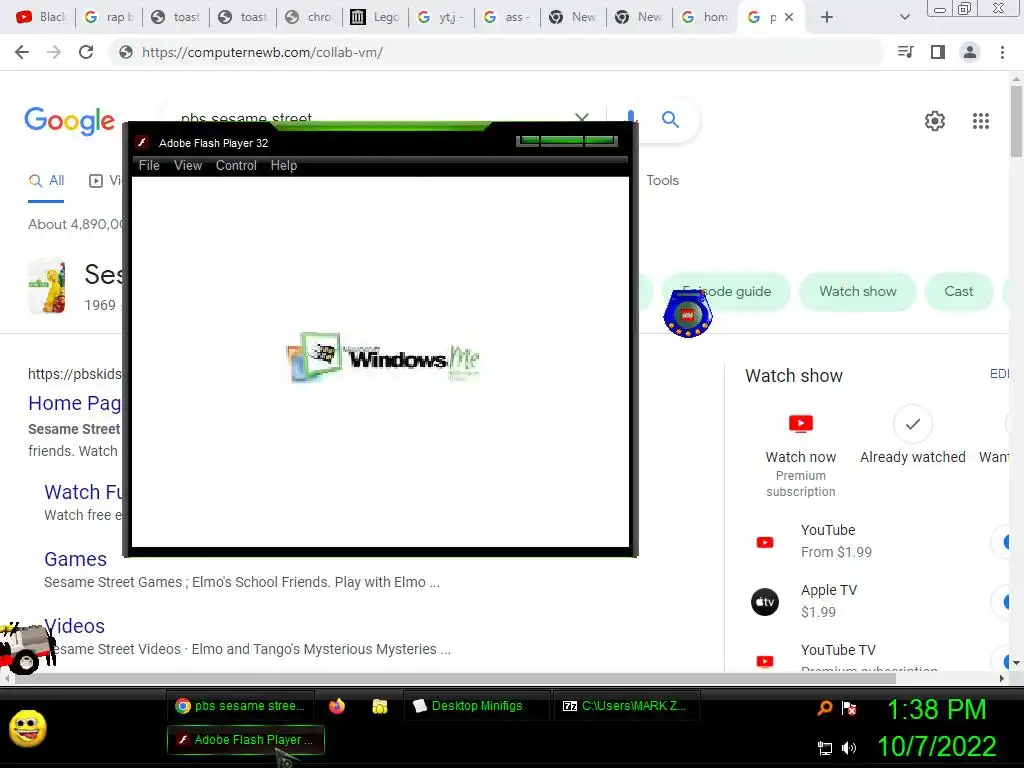
Task: Open the Games result link
Action: (x=75, y=559)
